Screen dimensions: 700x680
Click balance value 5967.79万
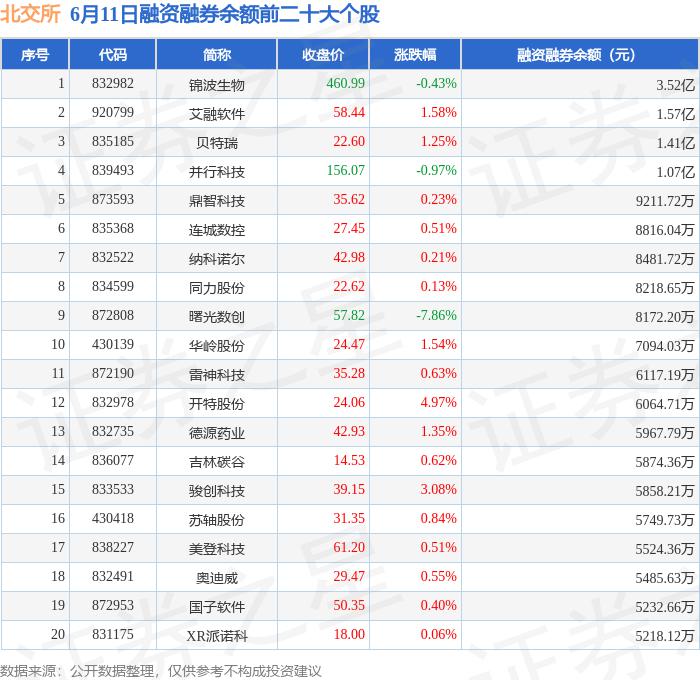pos(665,433)
